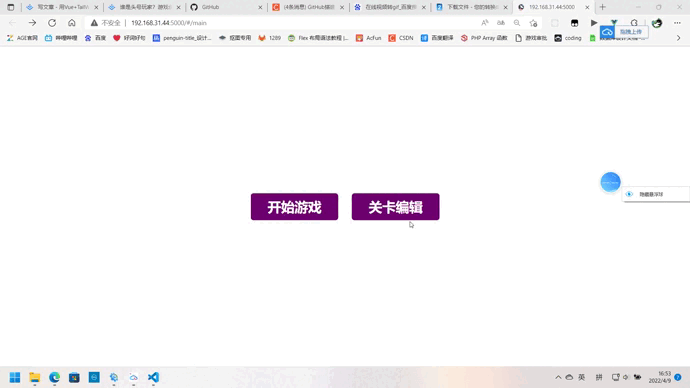Open a new tab with plus button
Image resolution: width=690 pixels, height=388 pixels.
[602, 7]
